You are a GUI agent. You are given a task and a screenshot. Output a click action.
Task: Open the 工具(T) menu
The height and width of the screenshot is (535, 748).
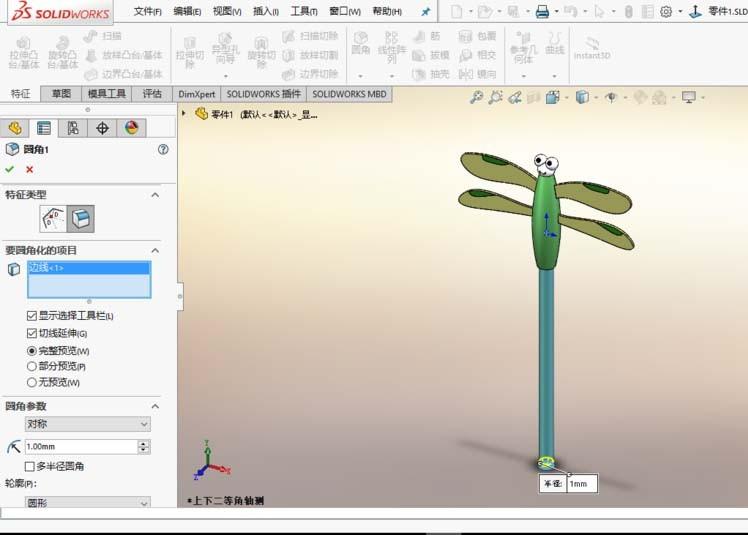[x=304, y=11]
